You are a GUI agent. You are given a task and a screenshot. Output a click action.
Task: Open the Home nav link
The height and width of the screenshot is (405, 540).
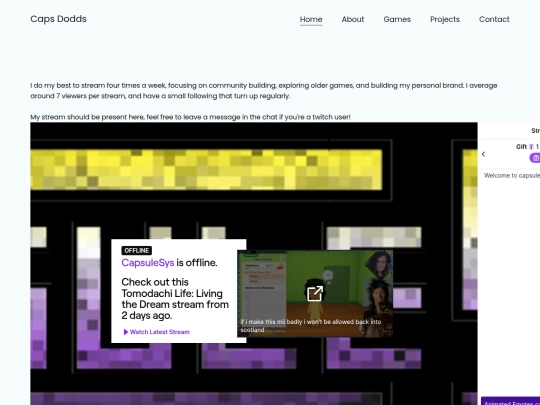(x=311, y=19)
